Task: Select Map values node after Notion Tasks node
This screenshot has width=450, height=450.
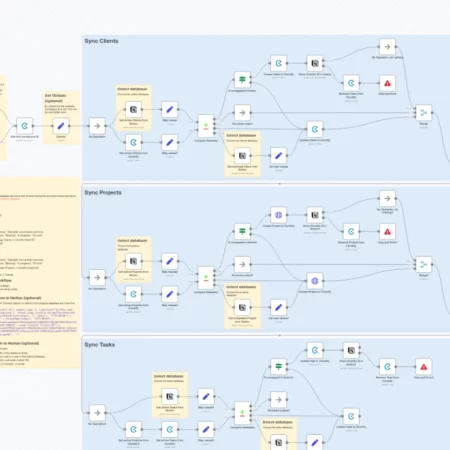Action: click(x=206, y=396)
